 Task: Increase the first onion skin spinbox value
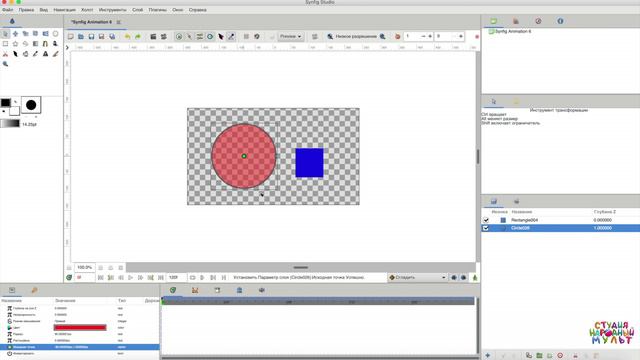pos(430,36)
